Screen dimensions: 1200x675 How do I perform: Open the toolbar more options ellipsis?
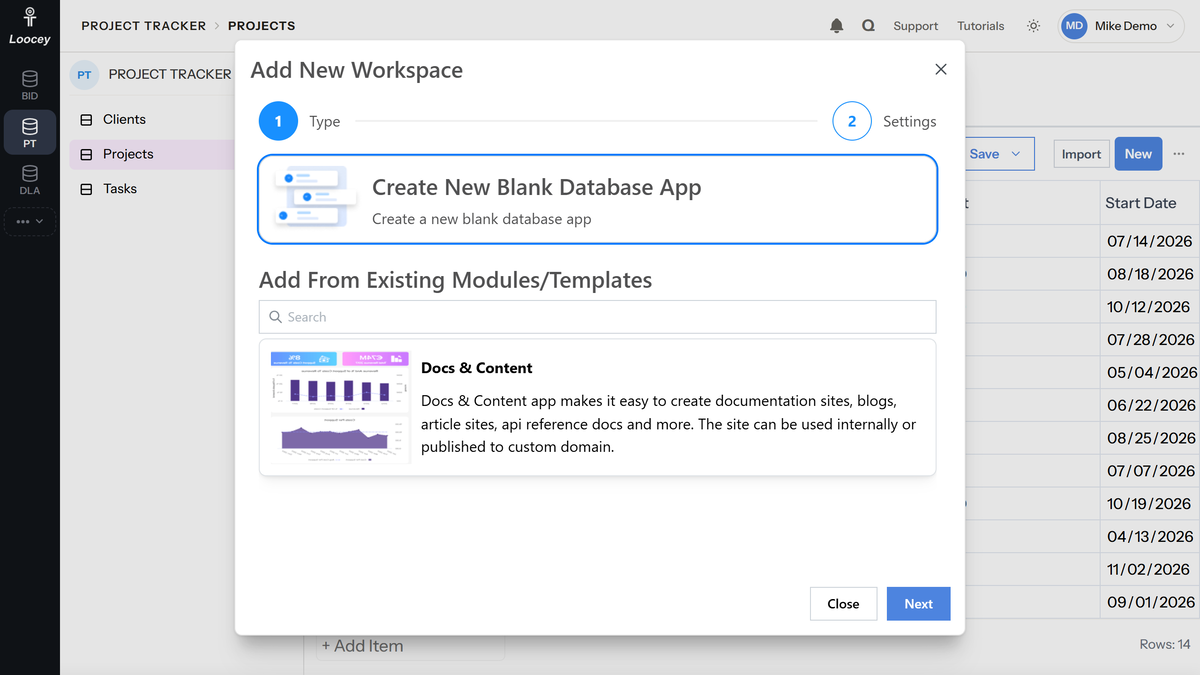tap(1179, 154)
